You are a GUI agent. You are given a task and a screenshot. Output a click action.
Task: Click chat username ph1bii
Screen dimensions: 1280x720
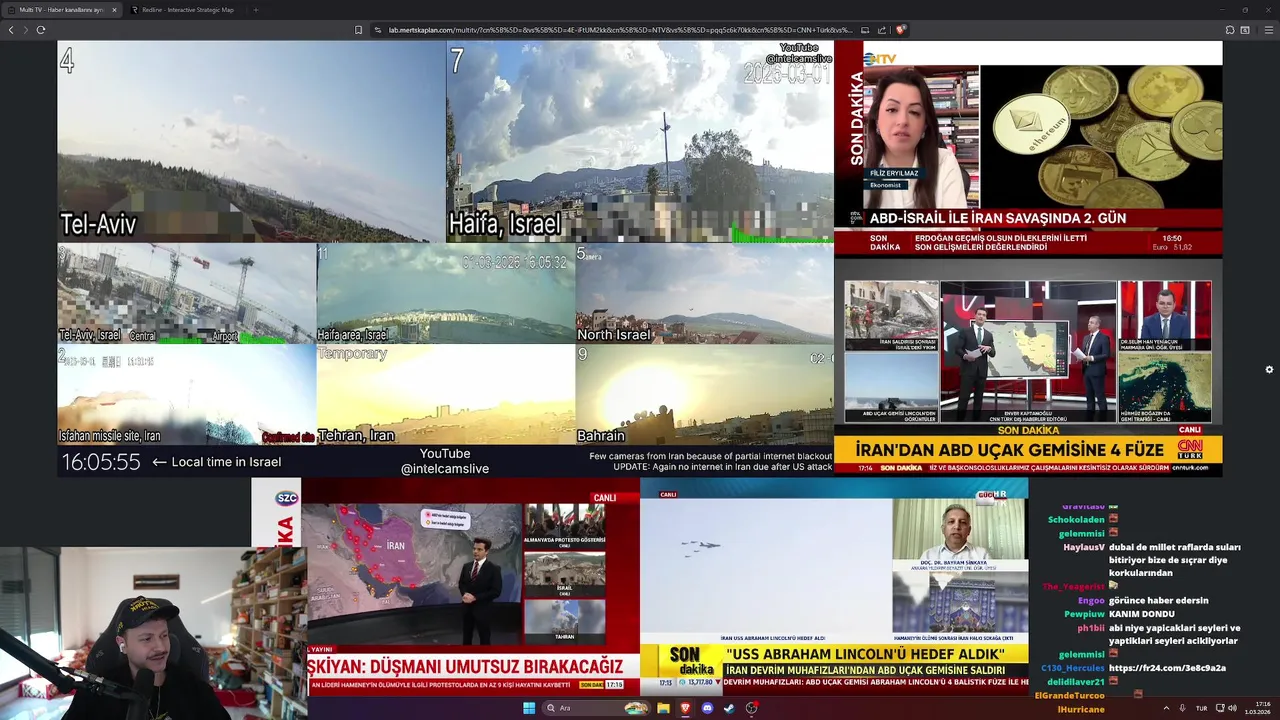[x=1091, y=628]
